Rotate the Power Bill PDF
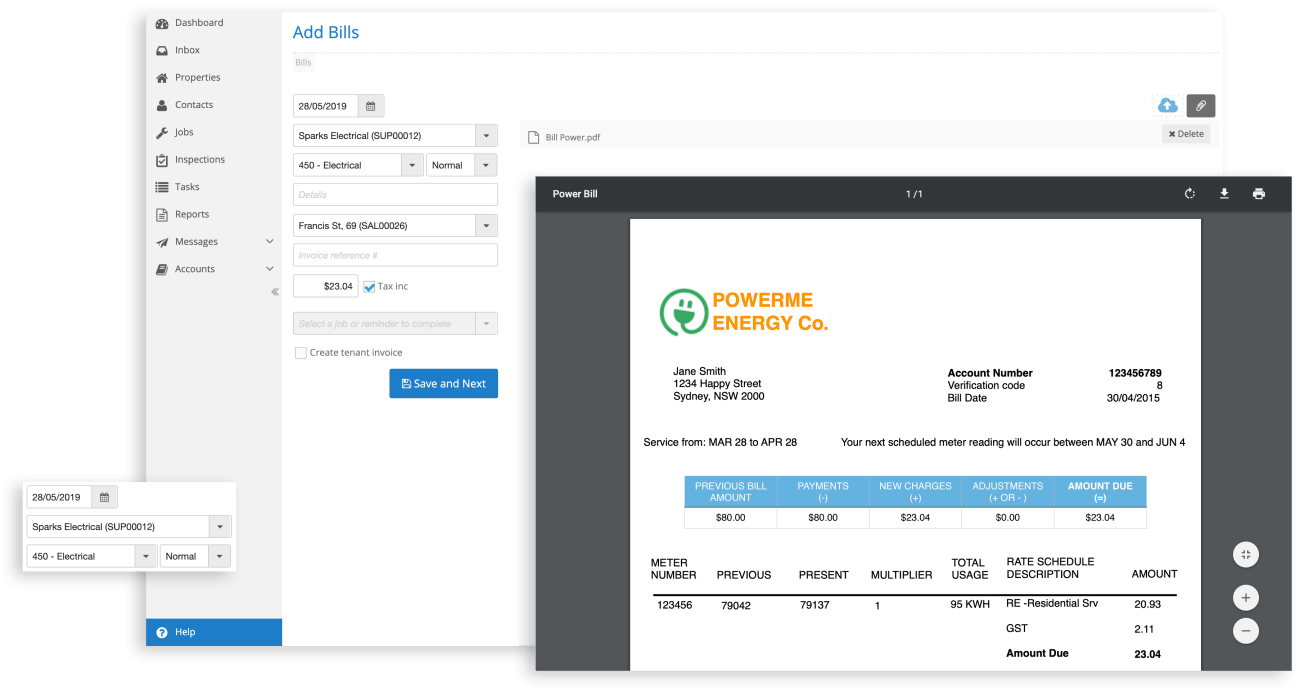 (x=1190, y=194)
